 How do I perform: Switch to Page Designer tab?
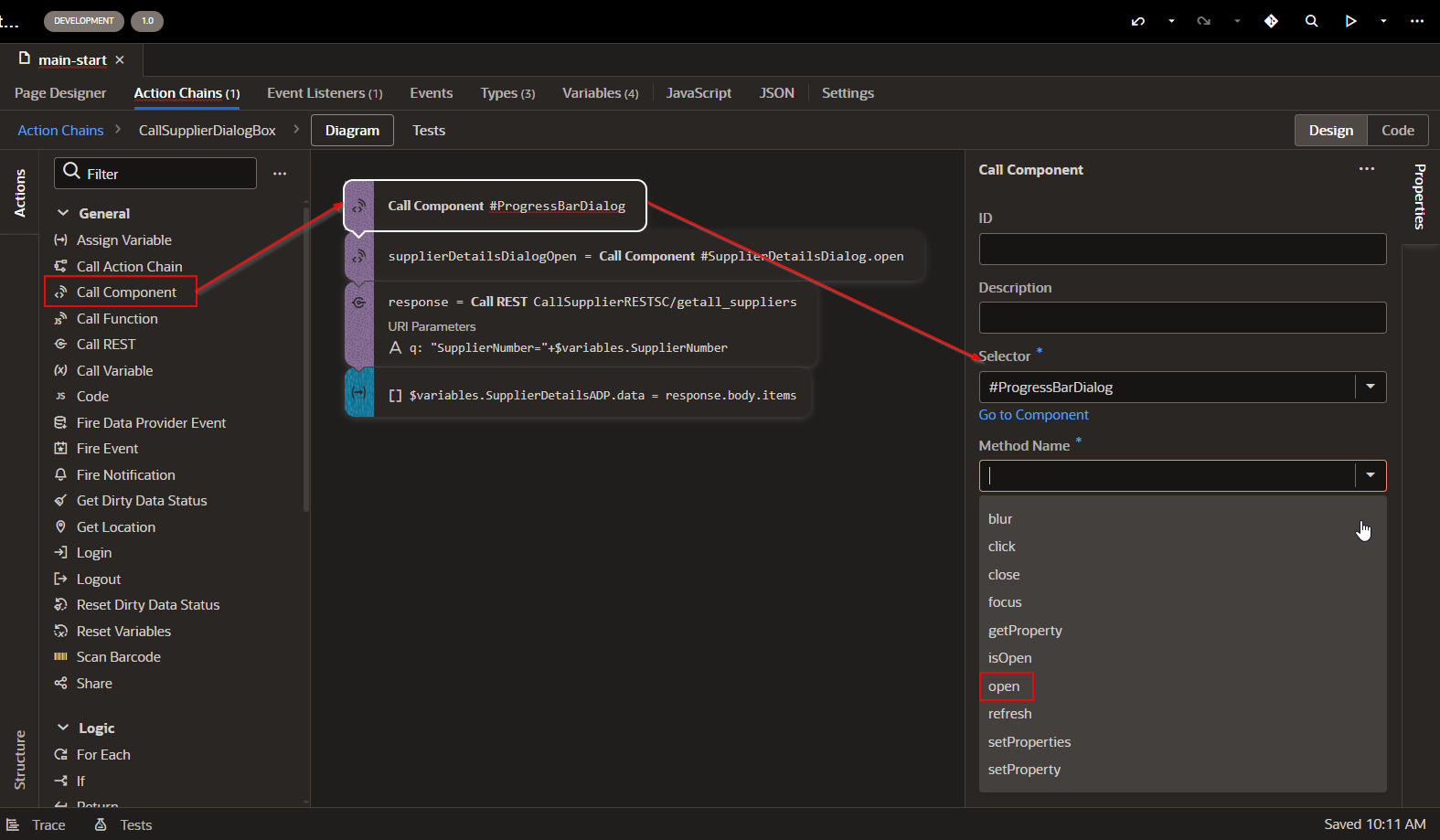pos(60,93)
